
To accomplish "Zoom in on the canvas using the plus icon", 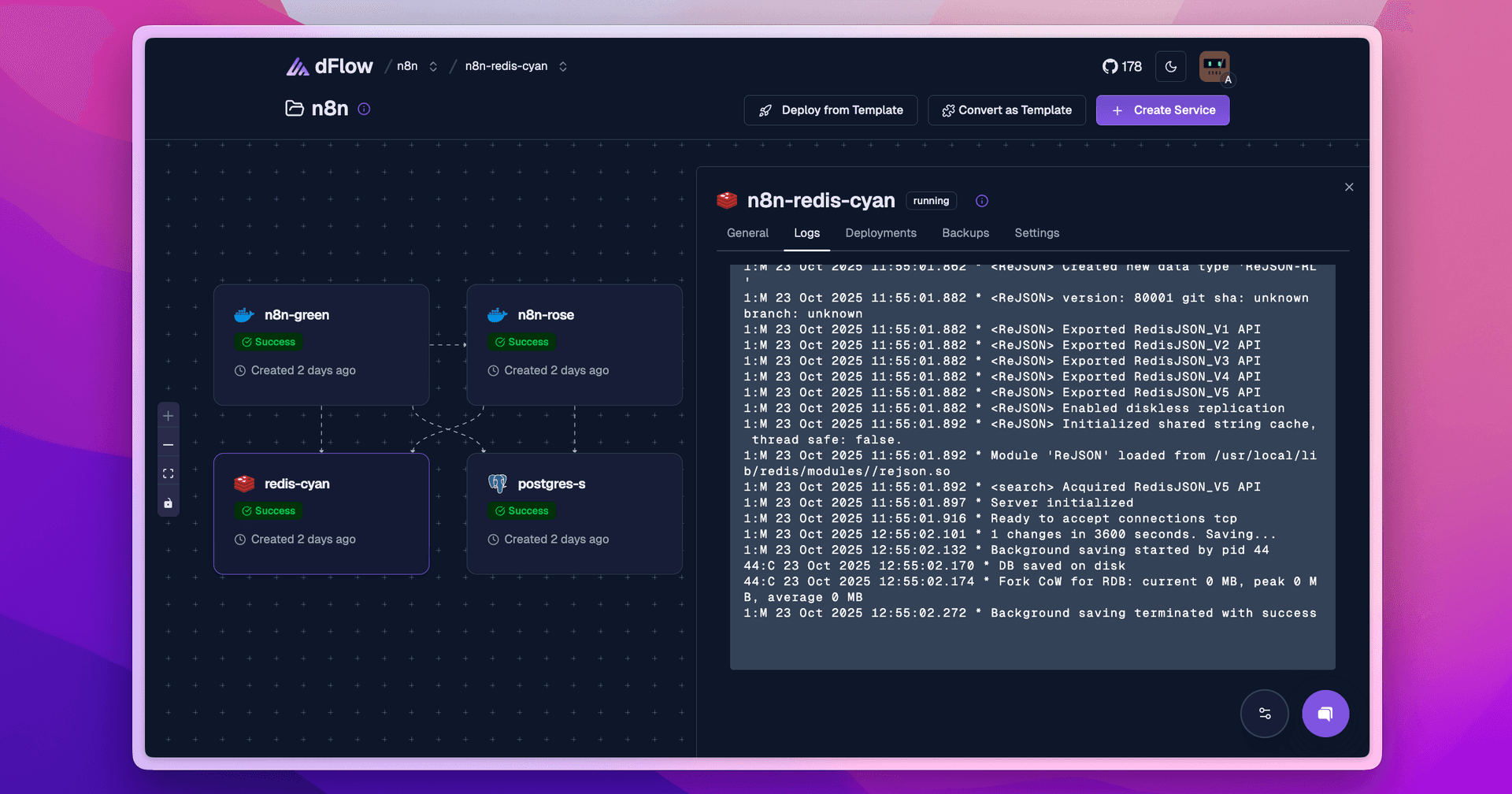I will [x=168, y=416].
